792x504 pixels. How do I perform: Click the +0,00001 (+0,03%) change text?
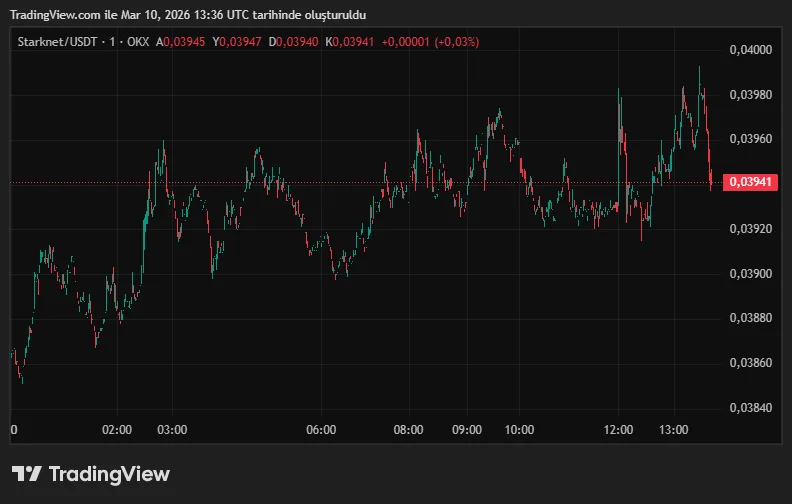coord(432,42)
